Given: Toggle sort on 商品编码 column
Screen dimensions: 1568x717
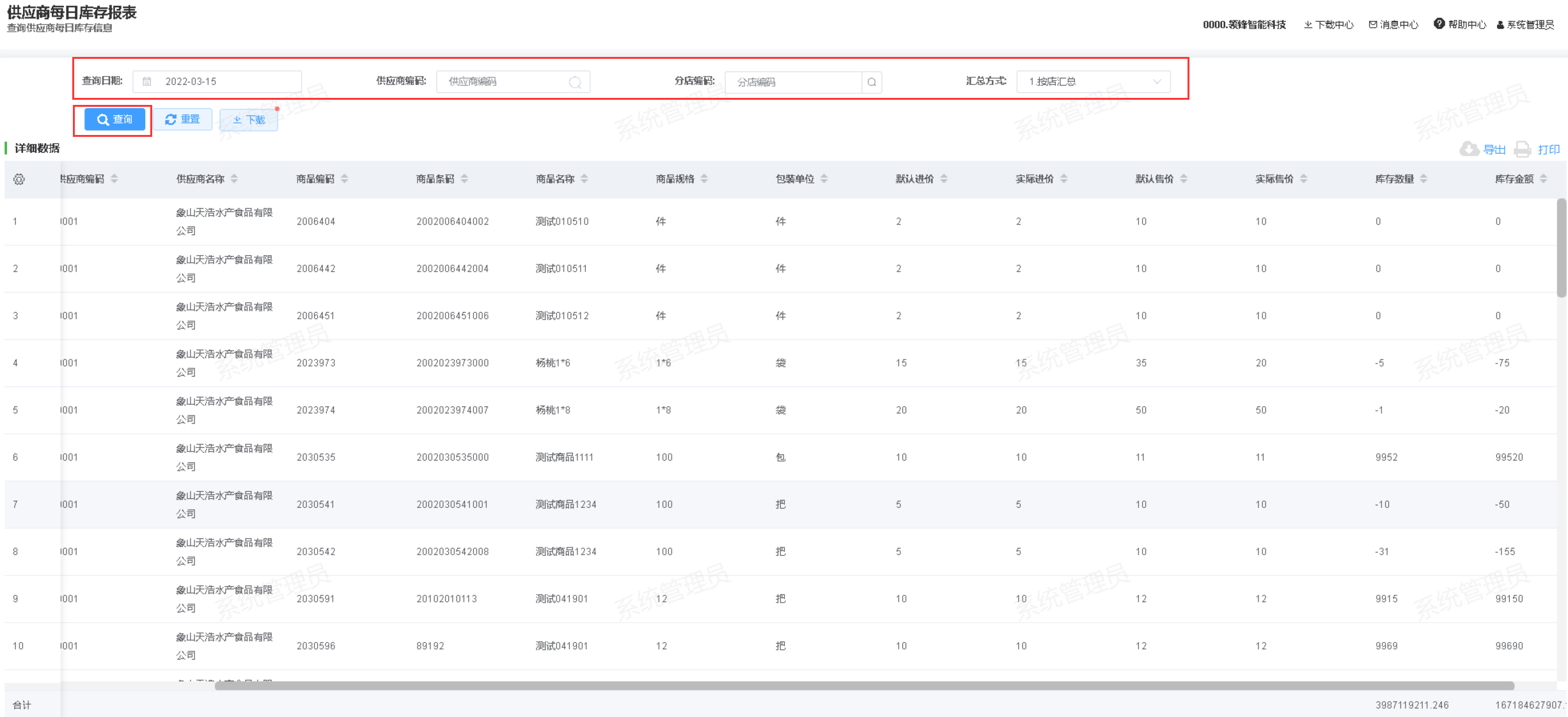Looking at the screenshot, I should pyautogui.click(x=345, y=179).
